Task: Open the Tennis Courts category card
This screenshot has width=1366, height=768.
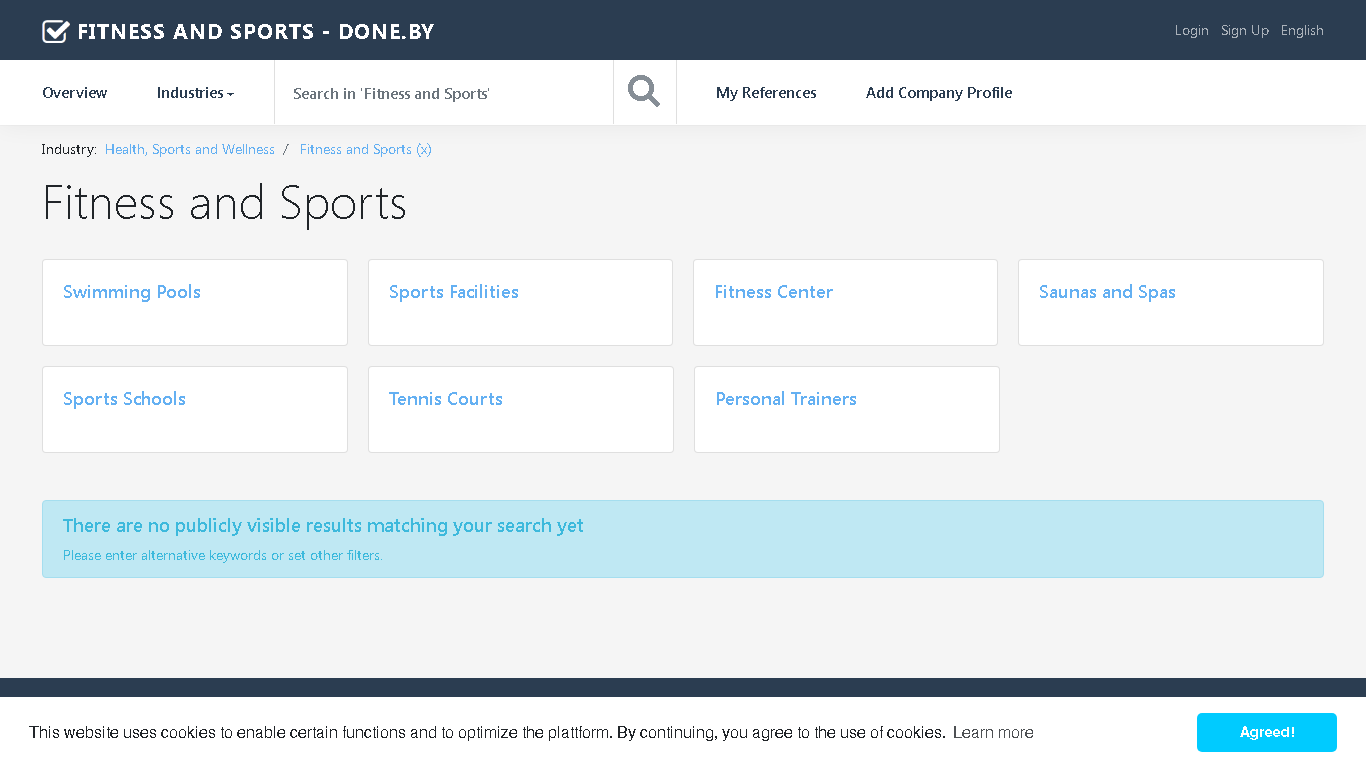Action: click(520, 409)
